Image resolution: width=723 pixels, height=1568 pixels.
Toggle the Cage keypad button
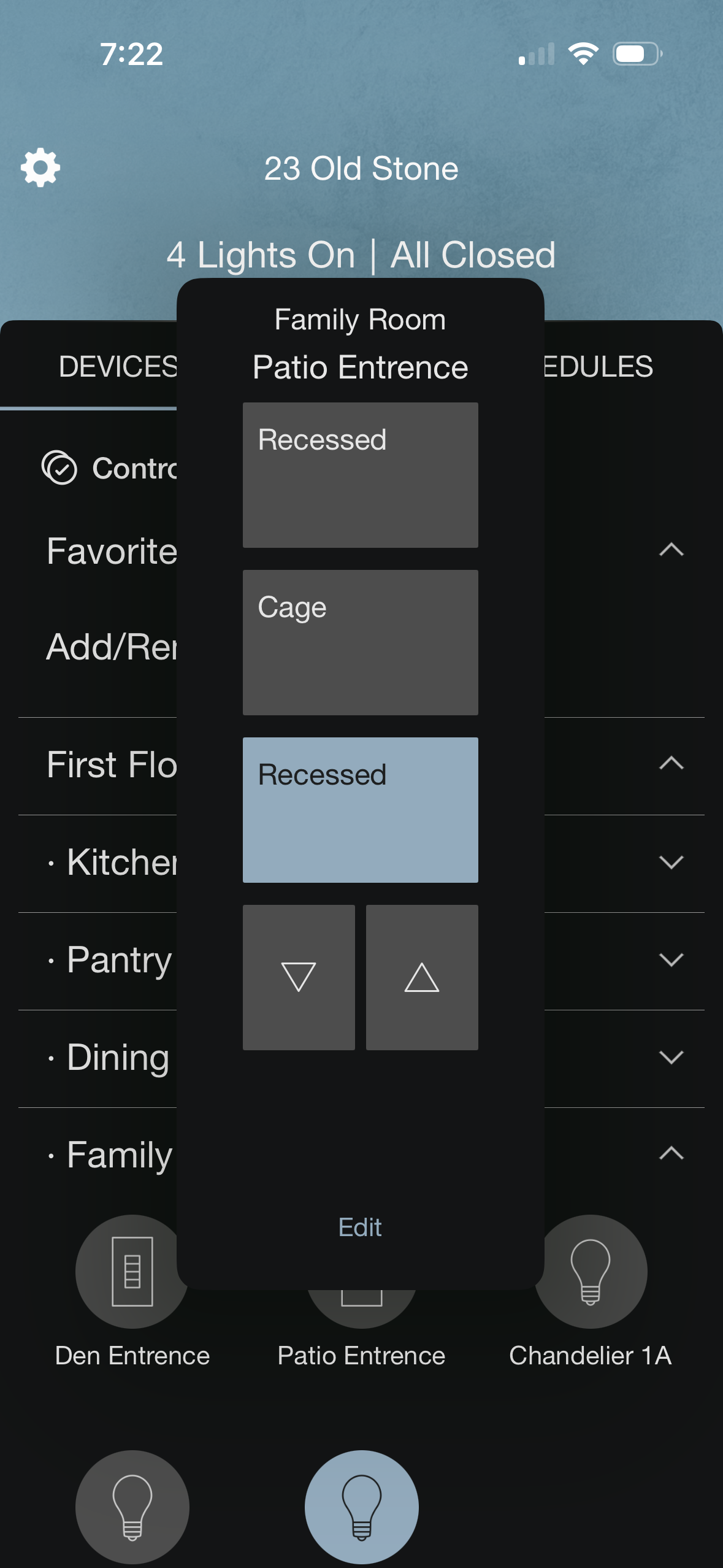click(x=361, y=642)
